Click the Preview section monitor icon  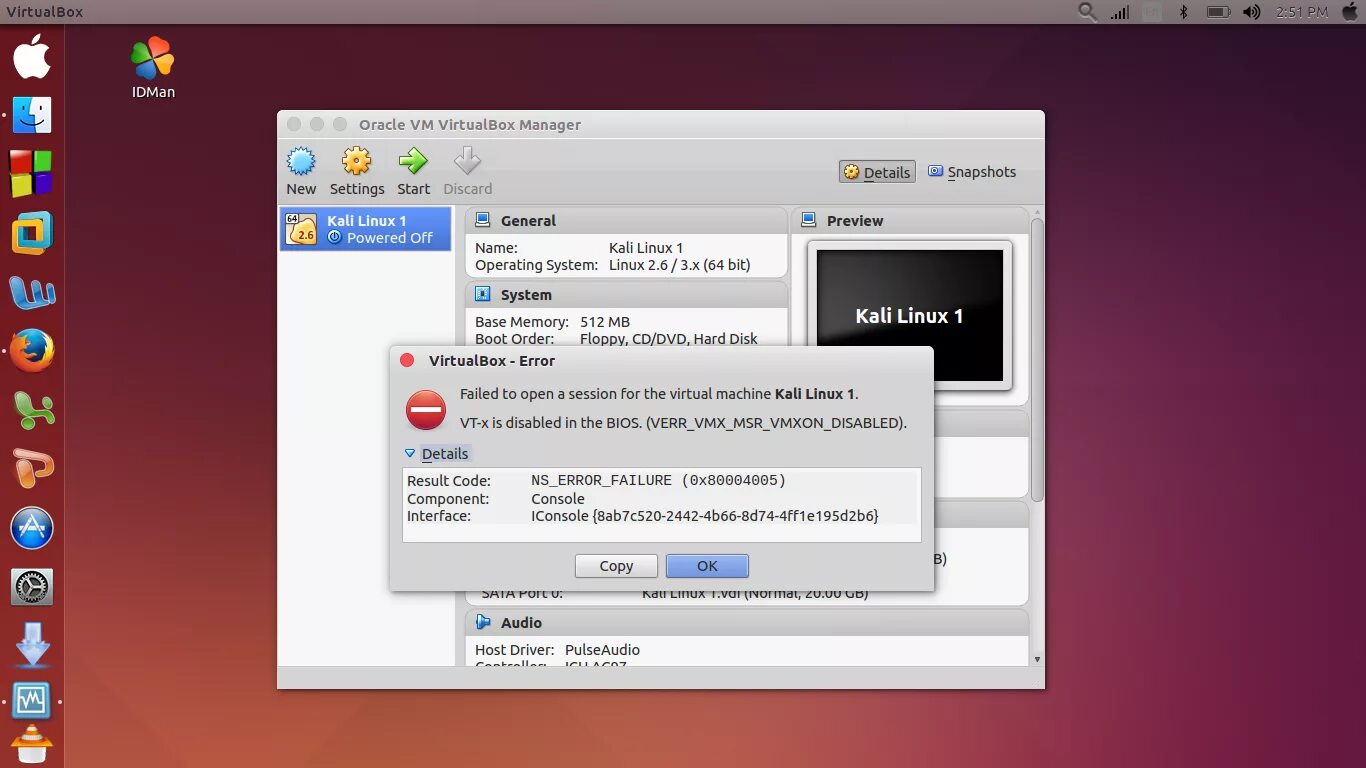[x=809, y=220]
